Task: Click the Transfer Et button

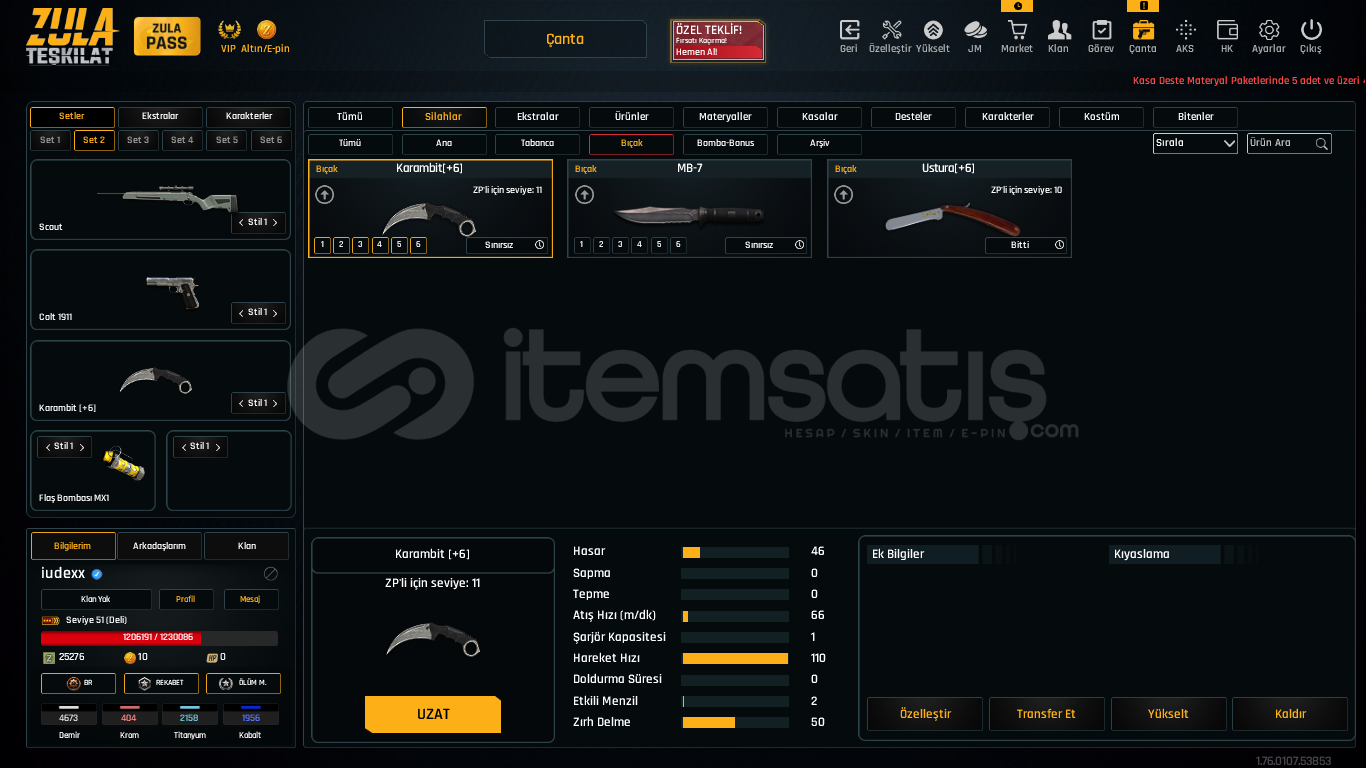Action: (1046, 714)
